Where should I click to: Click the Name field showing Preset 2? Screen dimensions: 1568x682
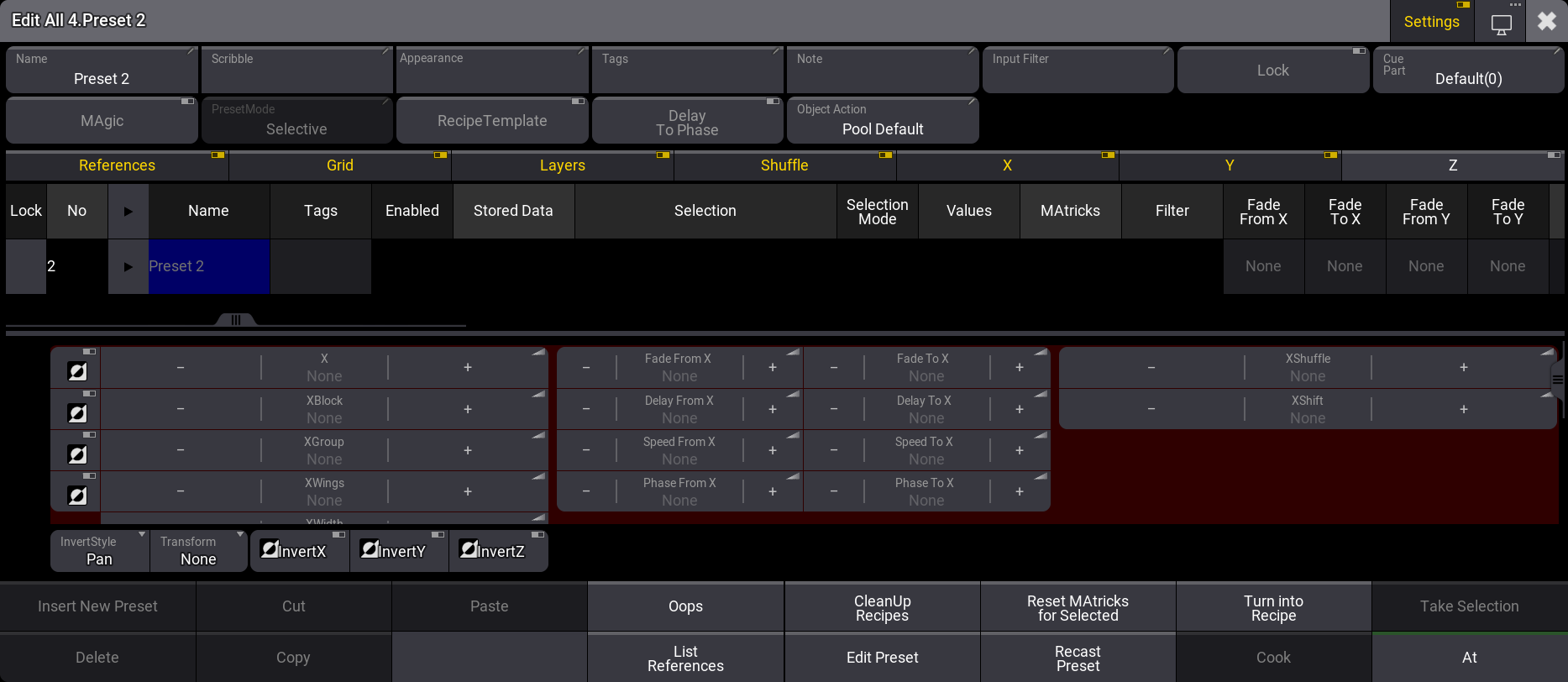[x=102, y=71]
